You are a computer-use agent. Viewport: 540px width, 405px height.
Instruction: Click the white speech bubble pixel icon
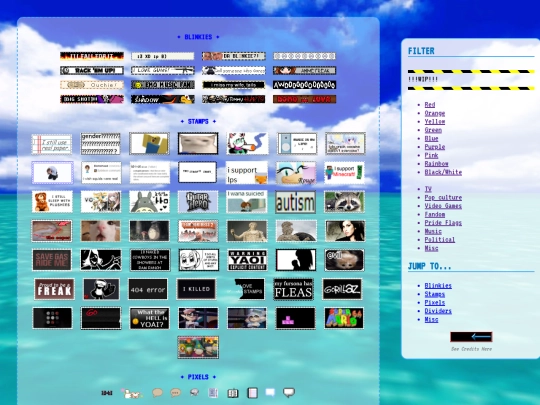tap(289, 392)
